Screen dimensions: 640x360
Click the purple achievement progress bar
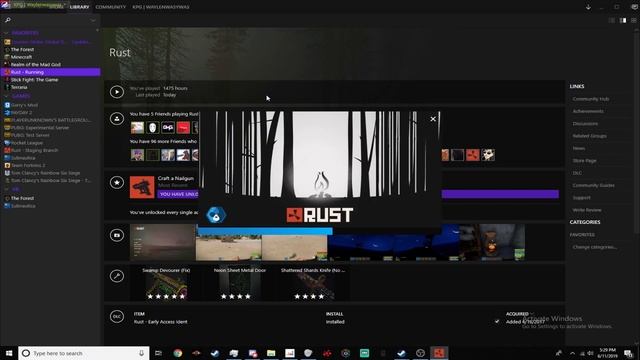coord(500,194)
